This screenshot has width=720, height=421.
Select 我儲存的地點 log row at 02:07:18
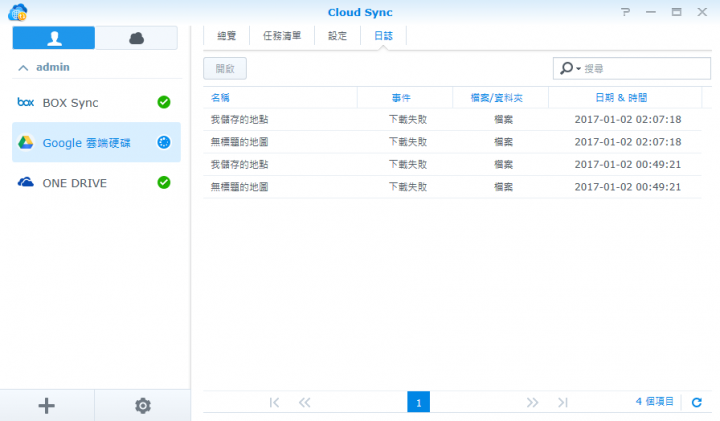click(452, 120)
